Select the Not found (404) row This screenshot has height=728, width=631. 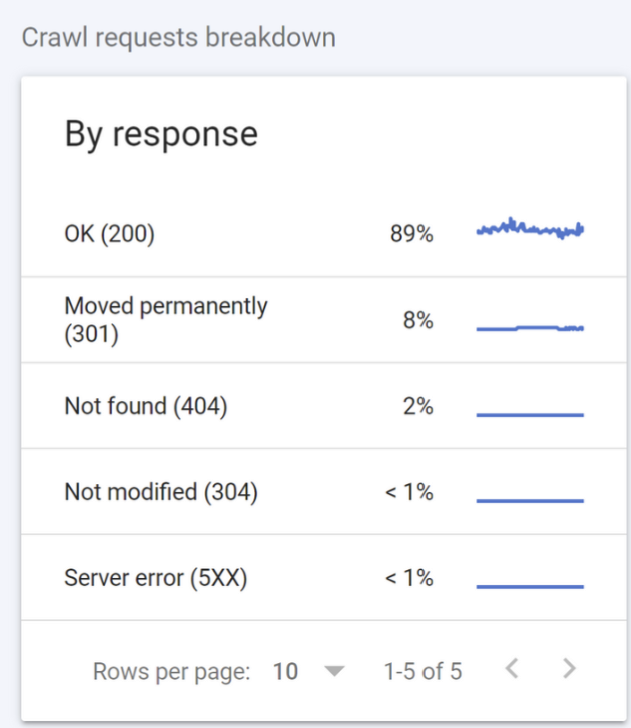click(324, 406)
